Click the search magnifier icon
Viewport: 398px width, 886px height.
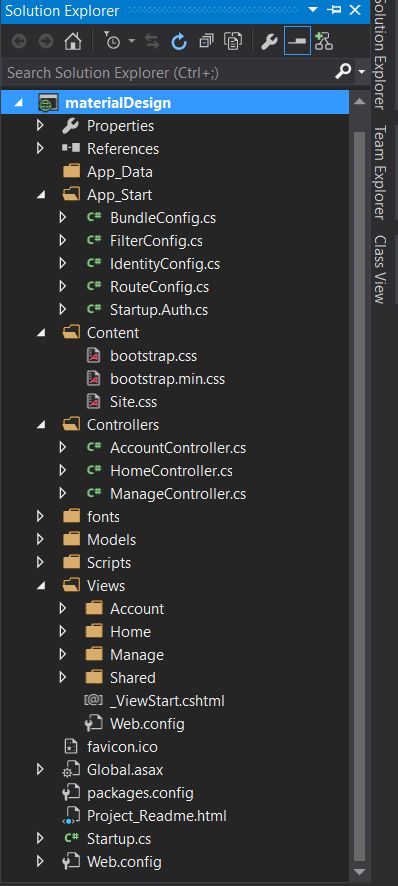click(343, 71)
